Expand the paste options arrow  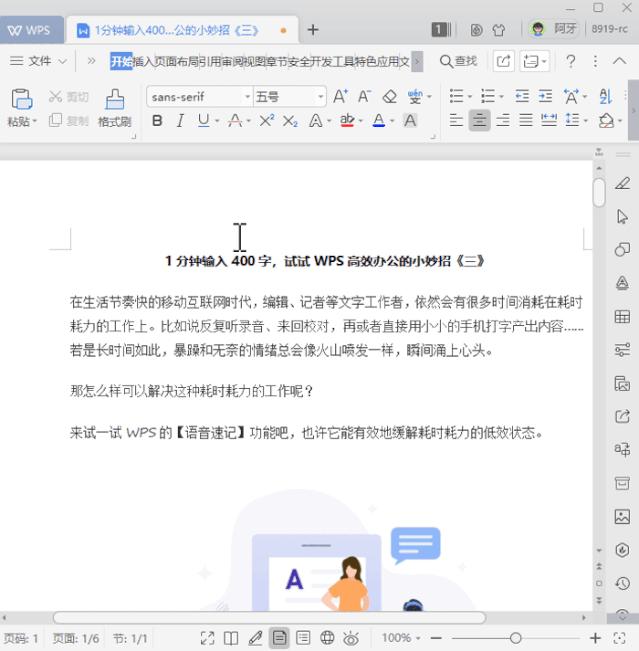point(35,121)
